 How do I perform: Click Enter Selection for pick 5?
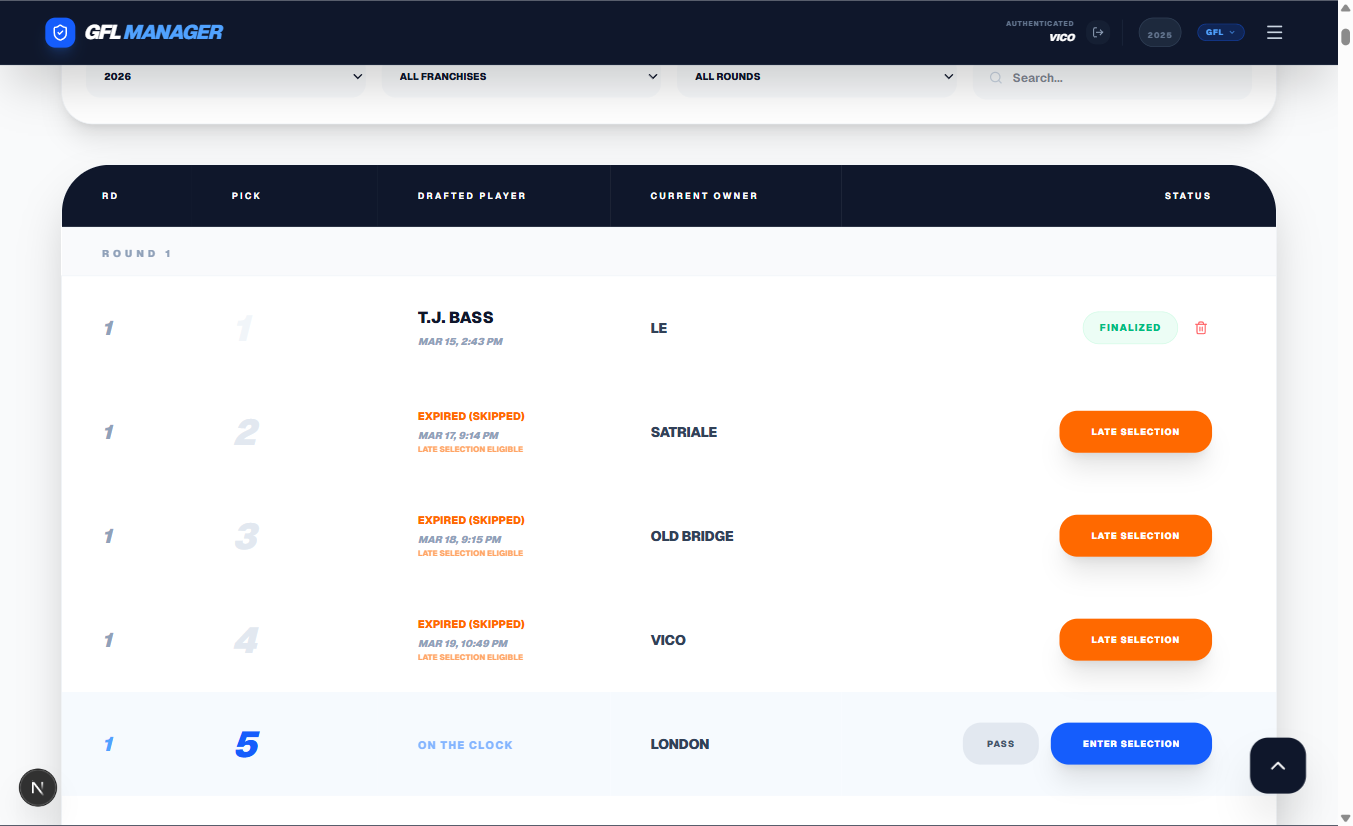(1130, 744)
